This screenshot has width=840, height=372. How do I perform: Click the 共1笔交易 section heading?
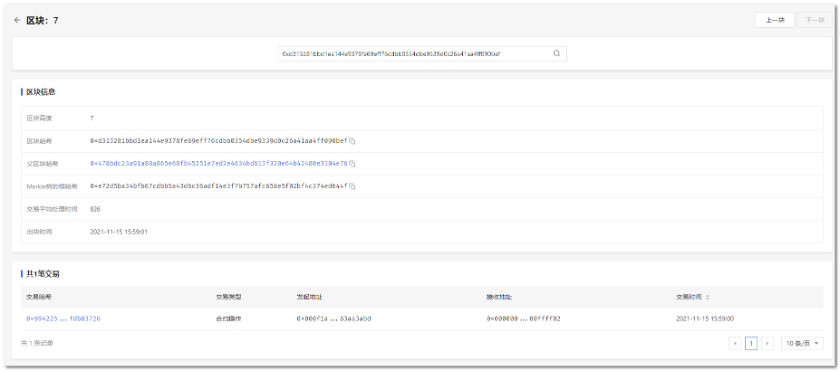43,274
